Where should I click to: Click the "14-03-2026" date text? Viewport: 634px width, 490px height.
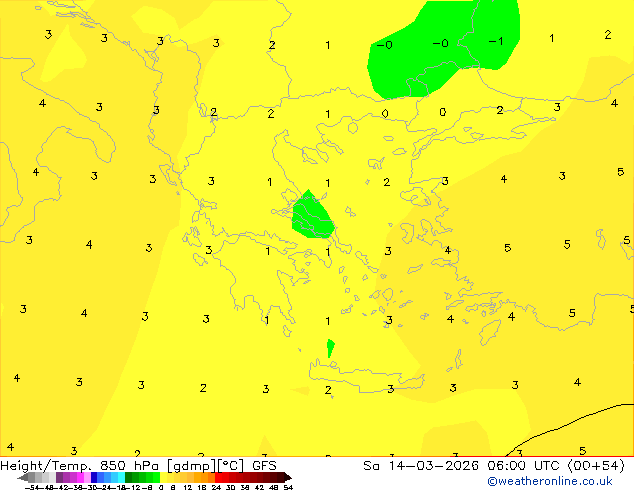click(433, 466)
